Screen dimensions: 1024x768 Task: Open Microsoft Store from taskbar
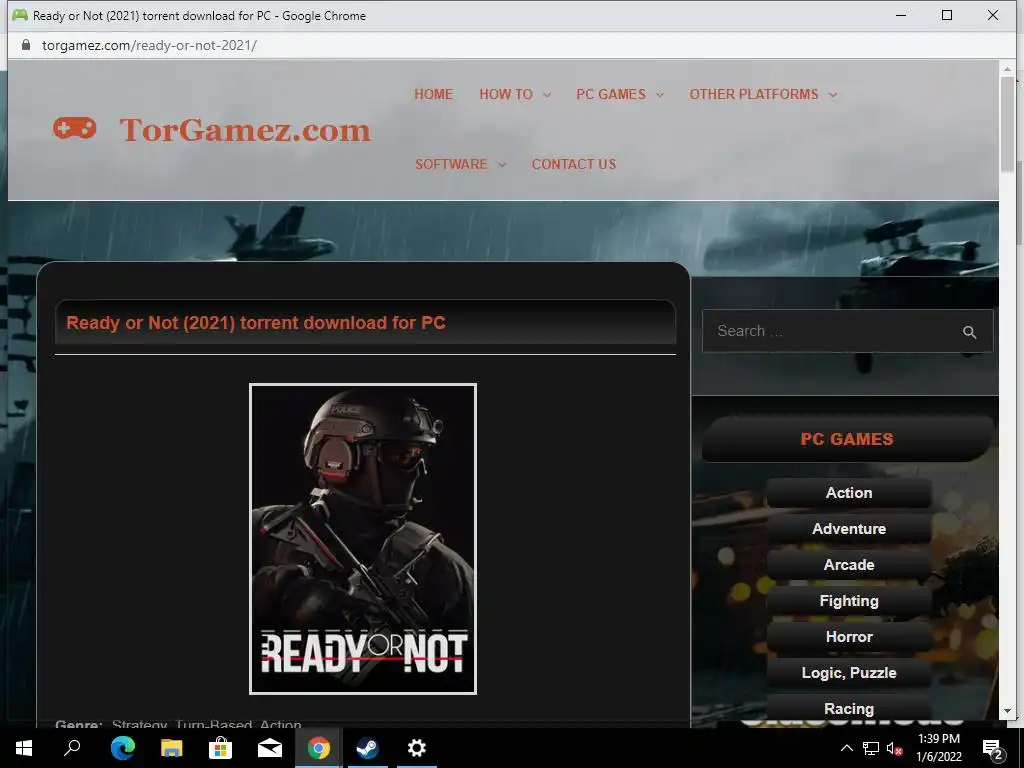click(x=221, y=748)
